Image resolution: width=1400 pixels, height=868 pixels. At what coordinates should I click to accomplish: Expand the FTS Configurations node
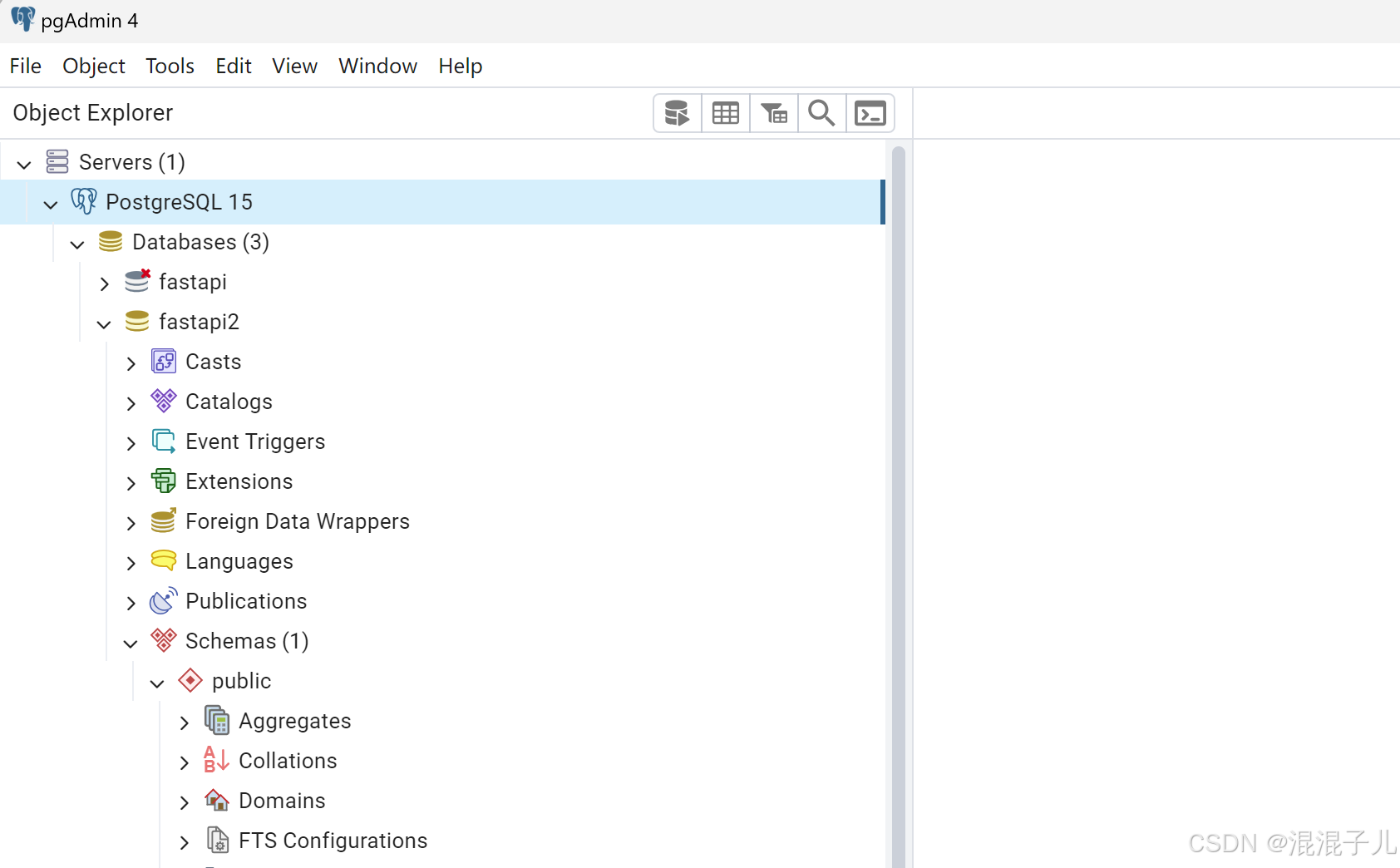tap(184, 842)
